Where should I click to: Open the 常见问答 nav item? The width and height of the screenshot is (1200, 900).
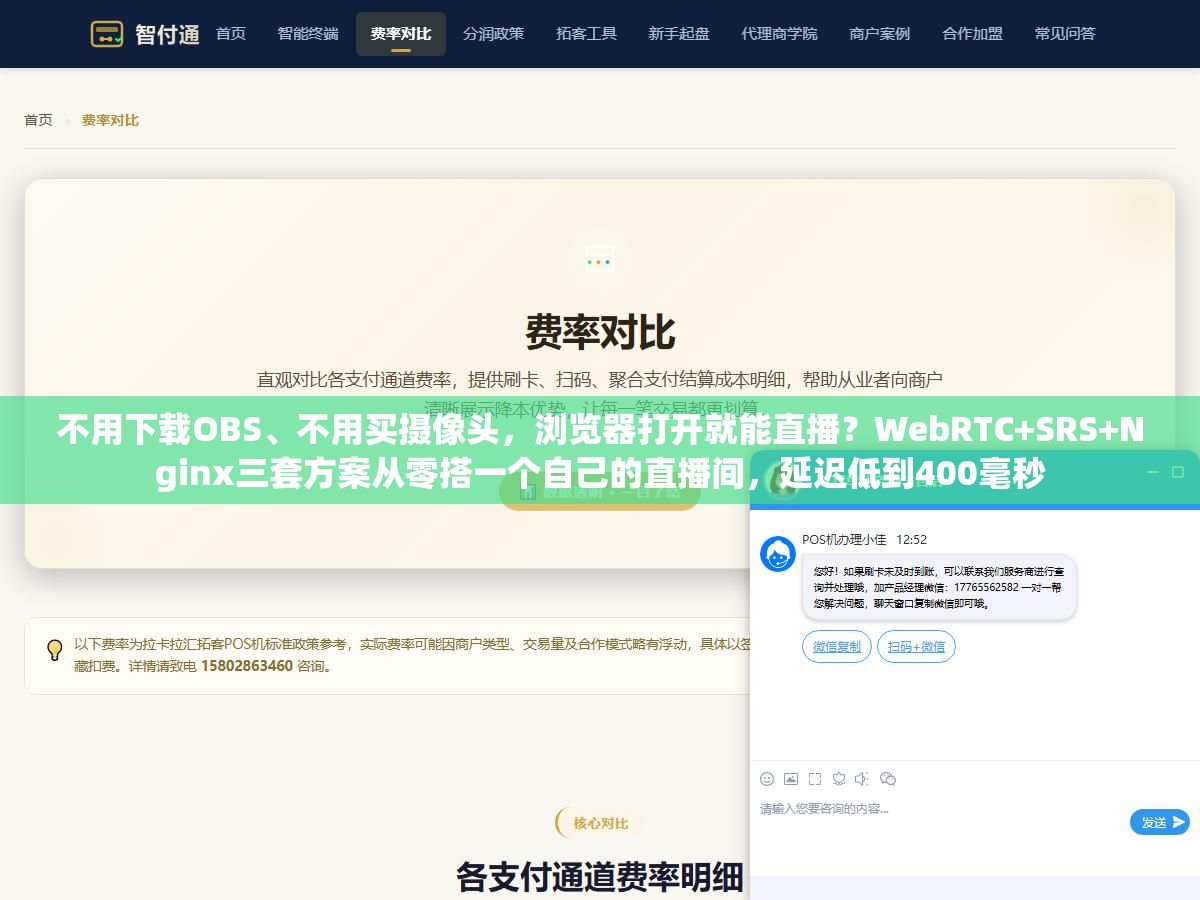(1065, 34)
